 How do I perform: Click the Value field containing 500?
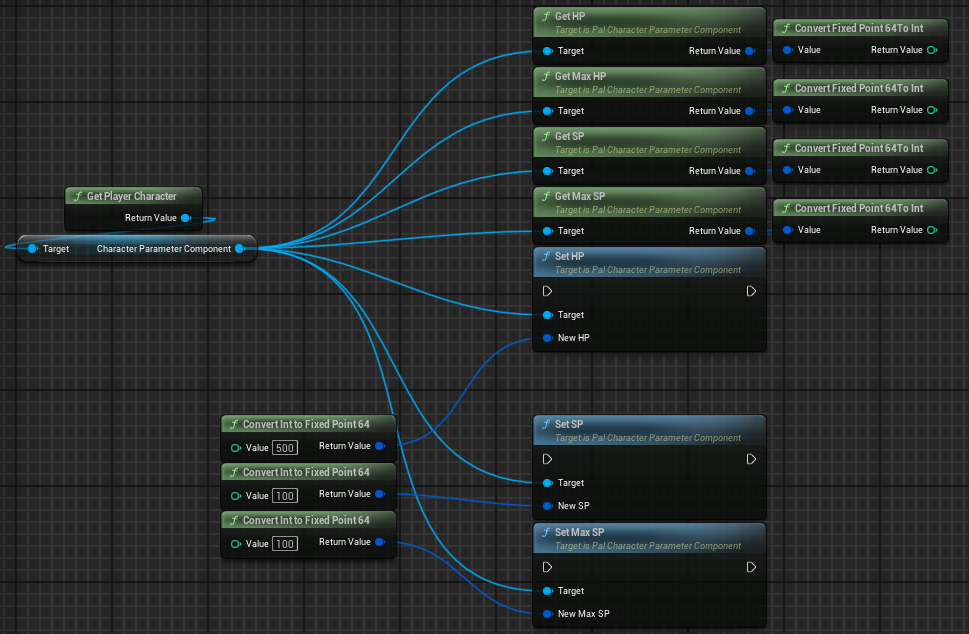[x=285, y=447]
